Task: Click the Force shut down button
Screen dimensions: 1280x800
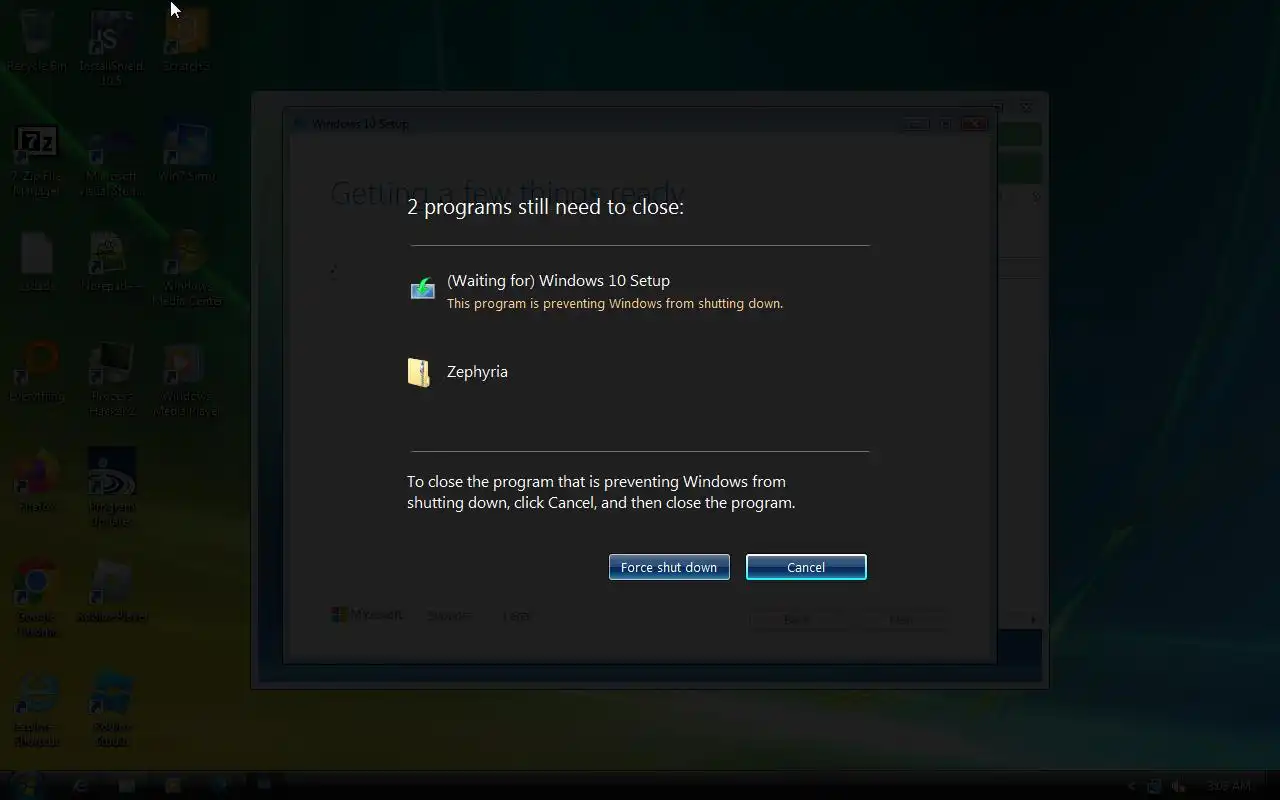Action: coord(669,567)
